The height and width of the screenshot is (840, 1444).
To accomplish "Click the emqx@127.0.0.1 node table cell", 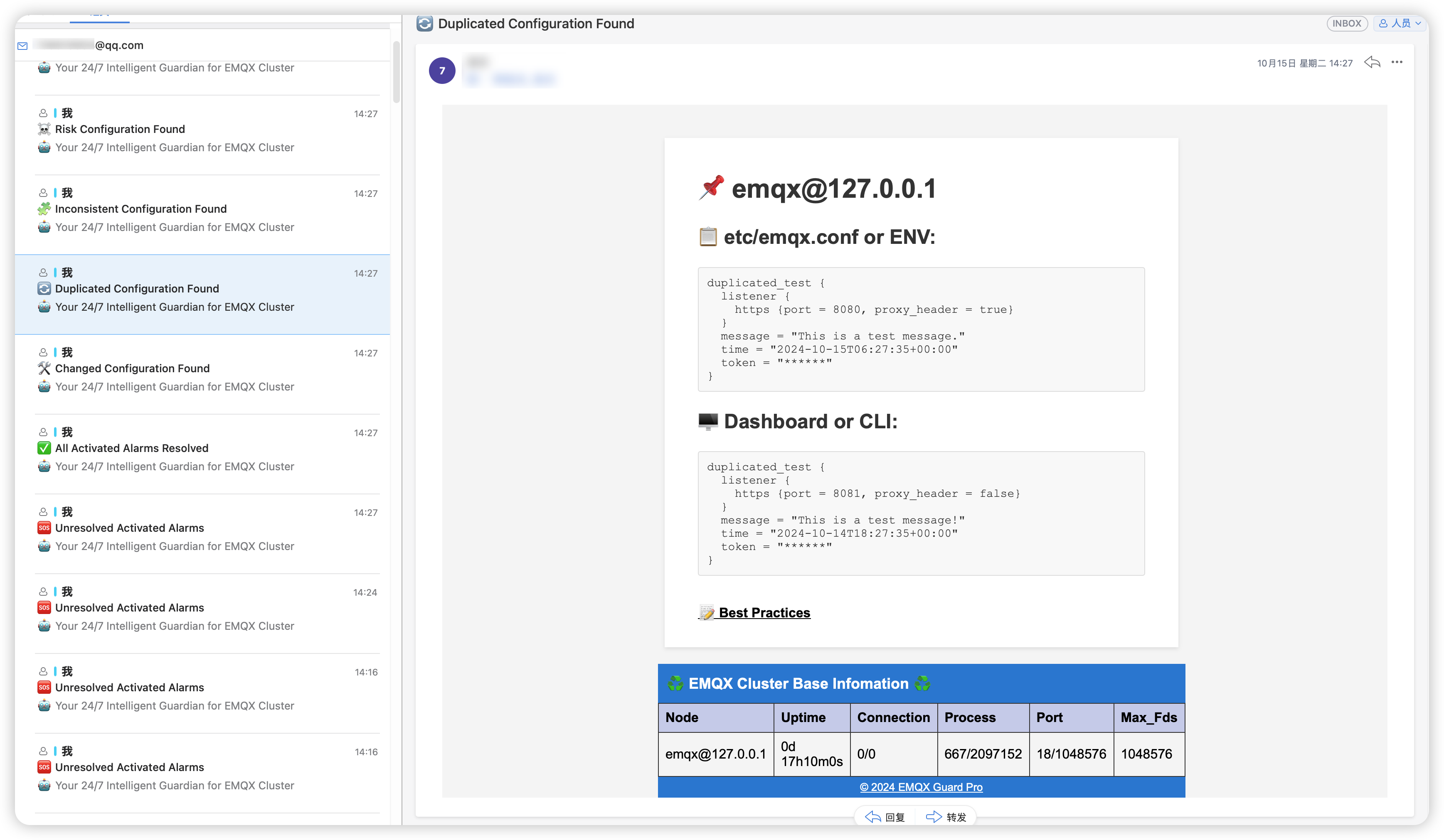I will [716, 754].
